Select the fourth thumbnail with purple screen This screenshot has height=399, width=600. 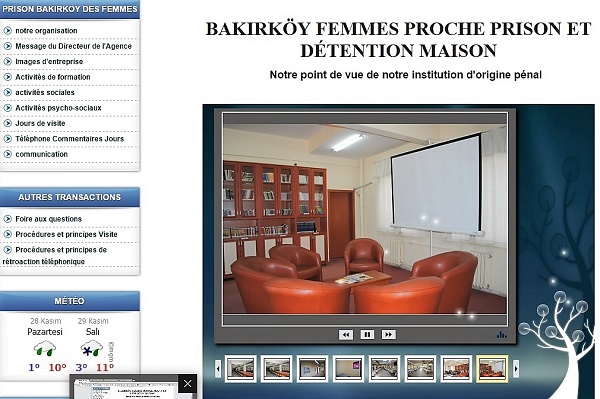coord(348,368)
